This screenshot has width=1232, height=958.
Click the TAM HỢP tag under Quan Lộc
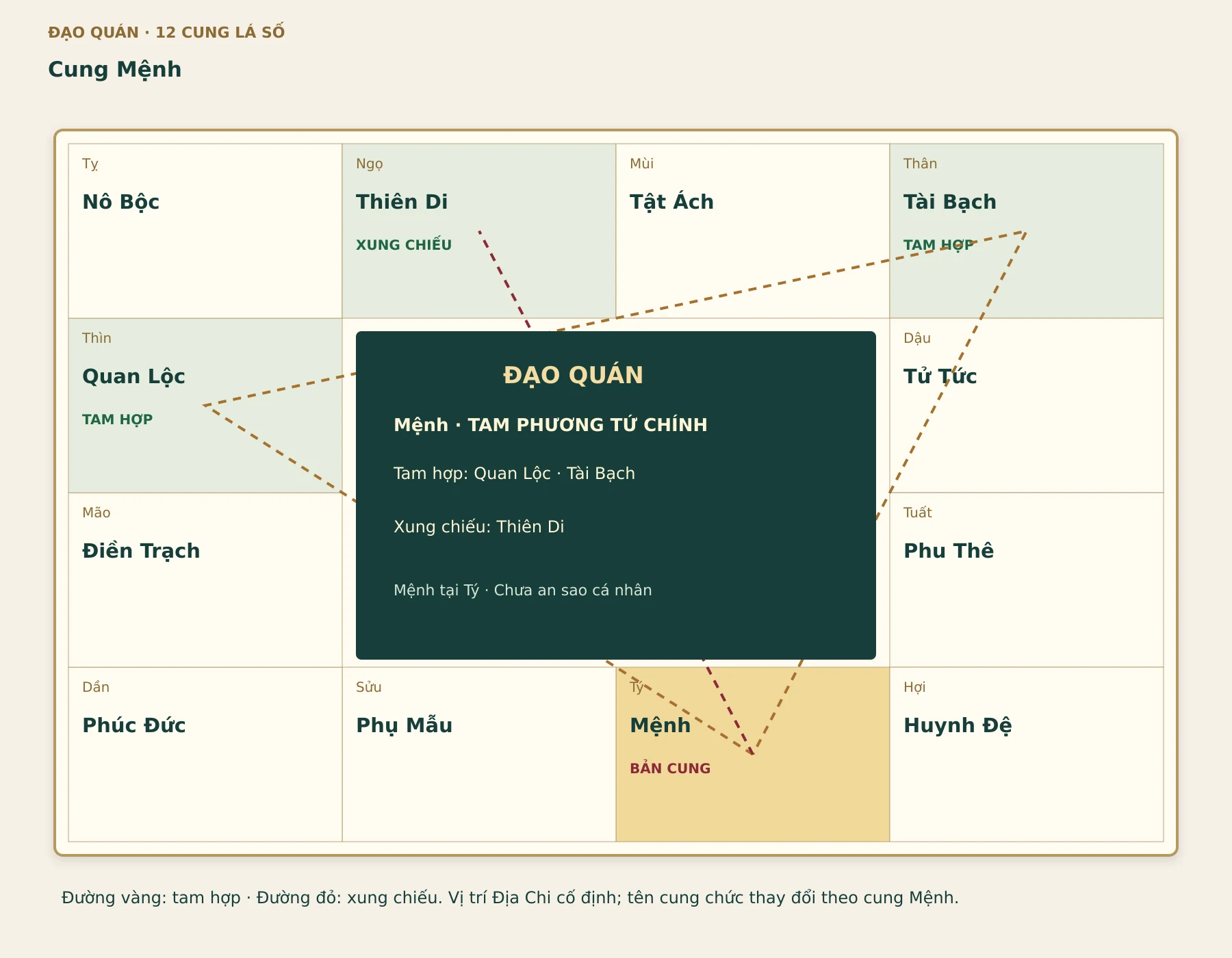117,419
